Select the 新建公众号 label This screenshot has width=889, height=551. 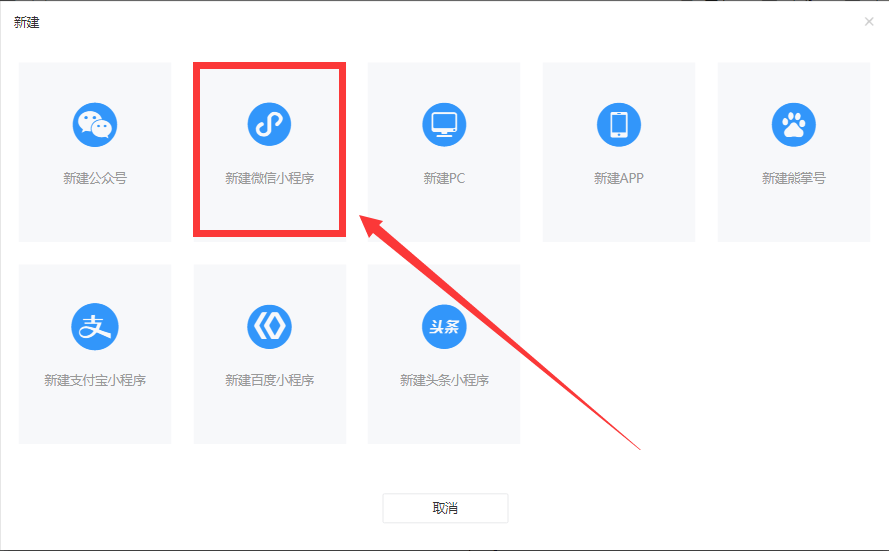coord(95,179)
